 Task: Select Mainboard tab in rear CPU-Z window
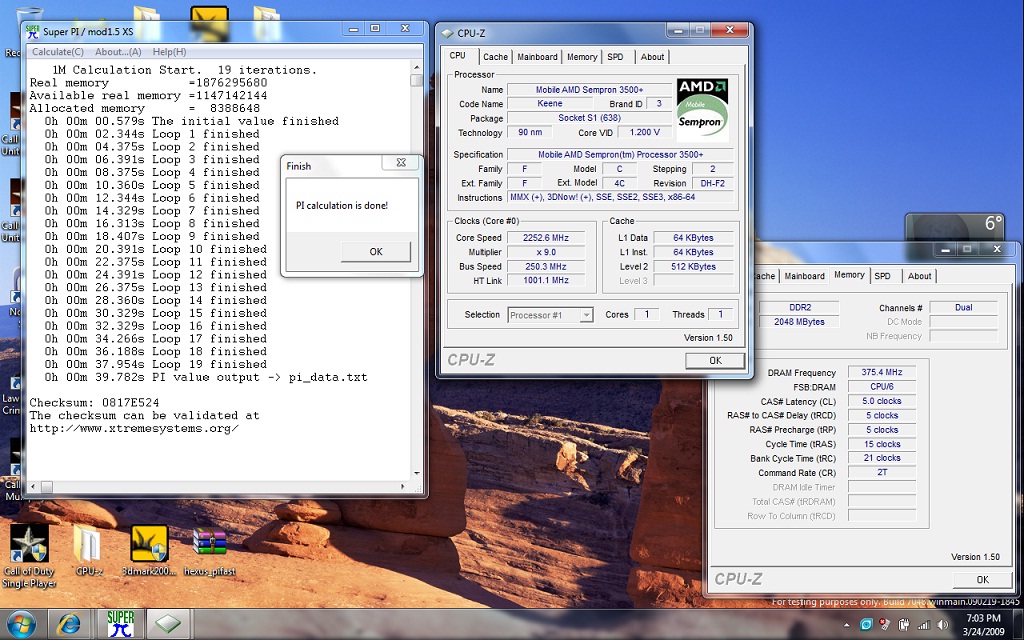804,276
